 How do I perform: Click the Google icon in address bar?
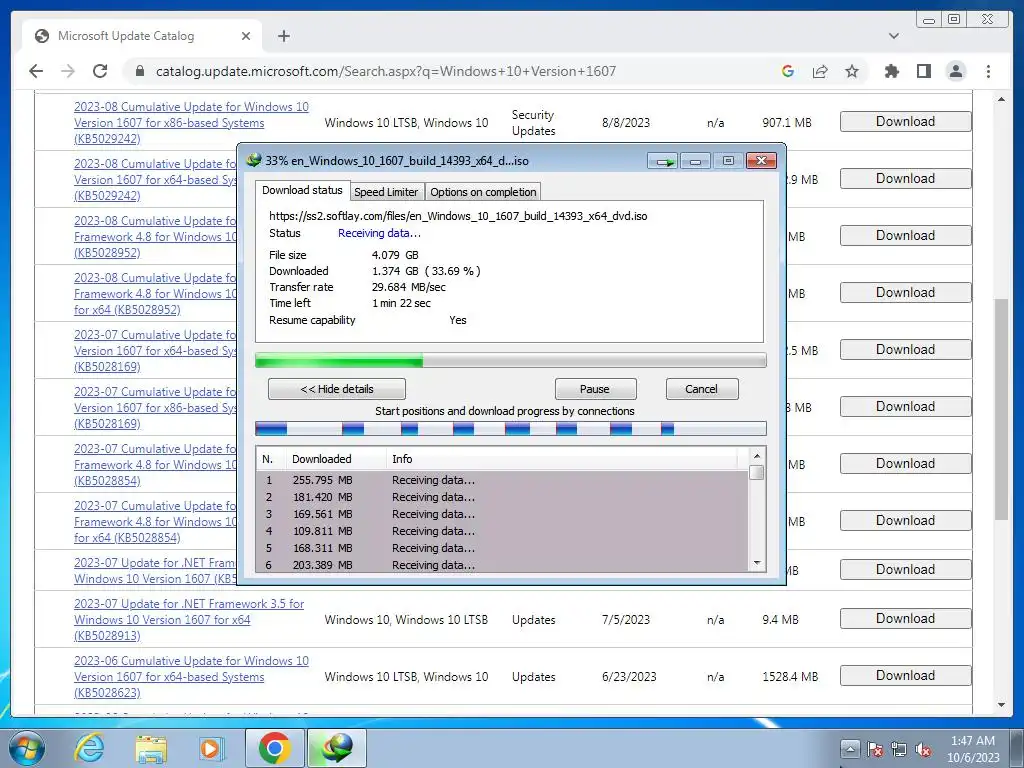tap(788, 71)
